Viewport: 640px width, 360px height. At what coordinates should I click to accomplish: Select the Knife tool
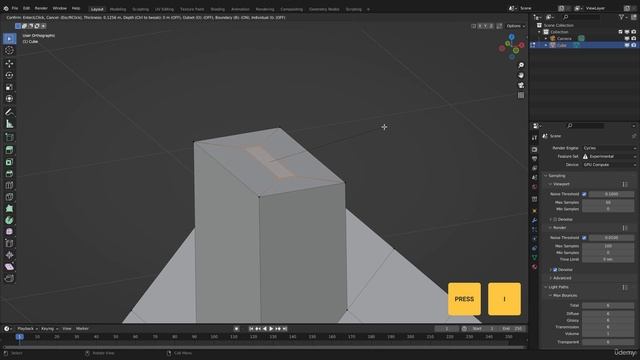point(9,197)
